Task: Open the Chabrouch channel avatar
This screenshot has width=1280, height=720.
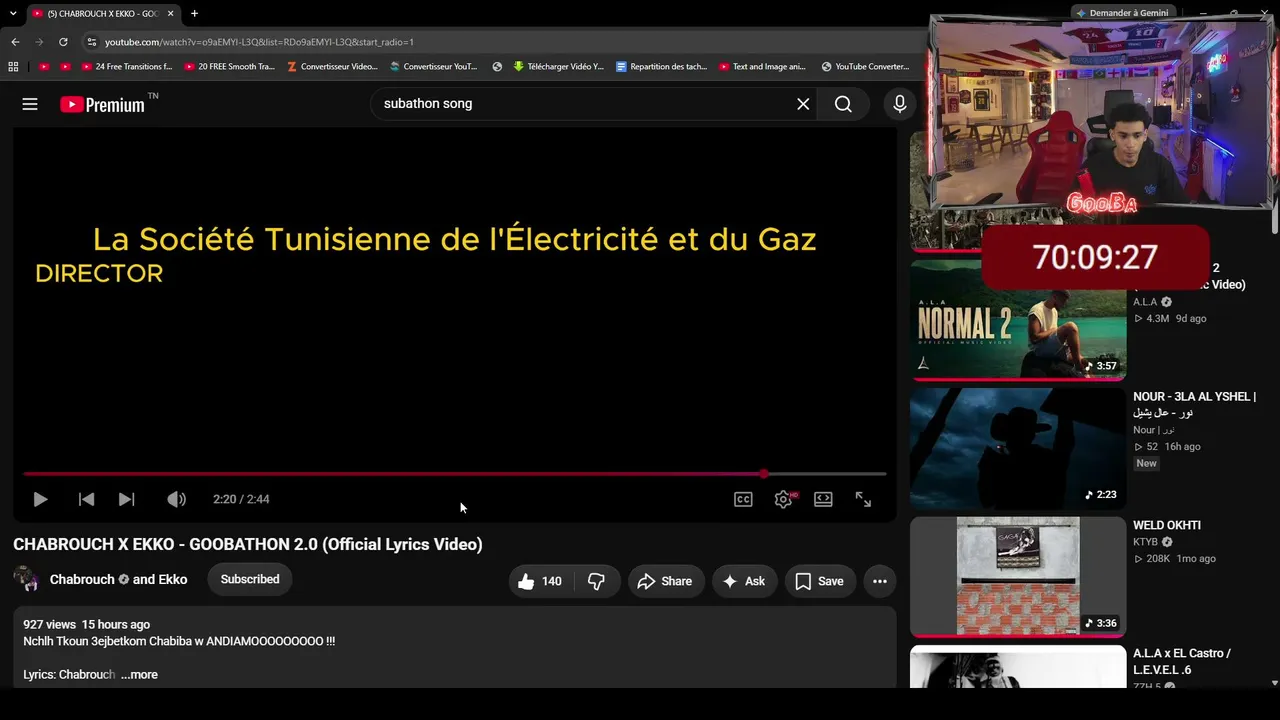Action: click(x=27, y=579)
